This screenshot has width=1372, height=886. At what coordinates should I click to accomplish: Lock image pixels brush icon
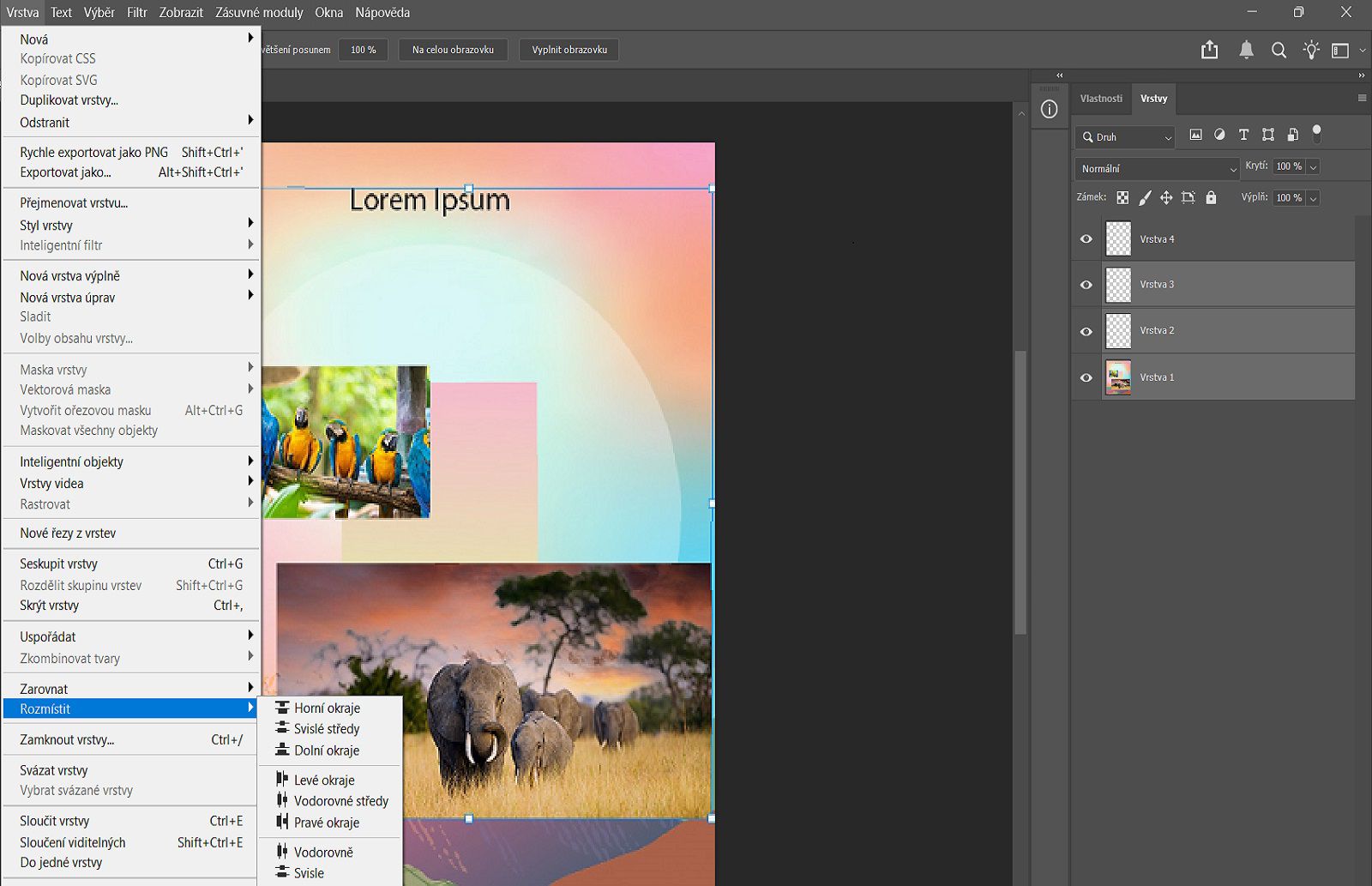tap(1145, 198)
